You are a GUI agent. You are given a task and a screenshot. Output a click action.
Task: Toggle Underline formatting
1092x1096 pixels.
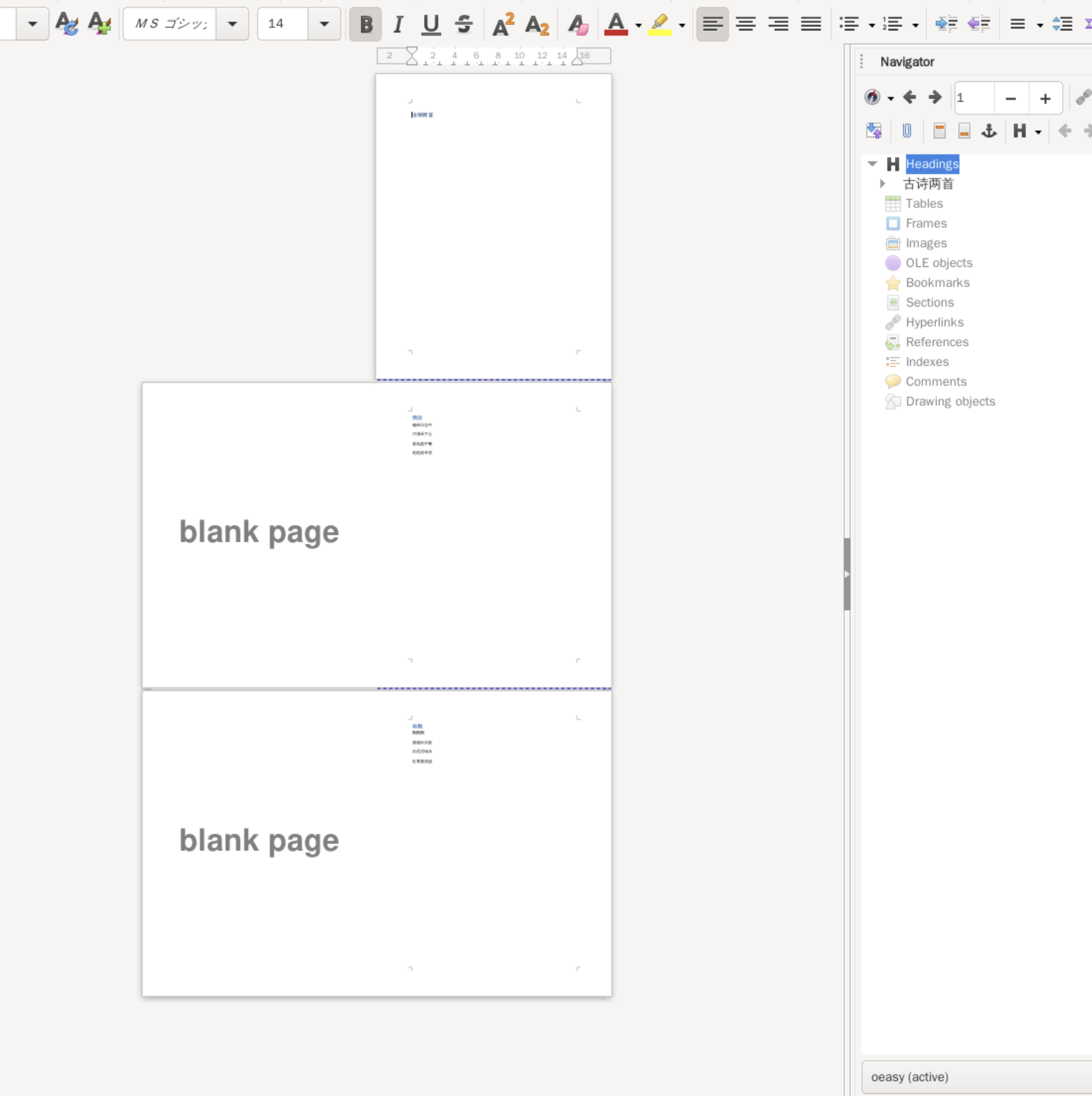(431, 24)
